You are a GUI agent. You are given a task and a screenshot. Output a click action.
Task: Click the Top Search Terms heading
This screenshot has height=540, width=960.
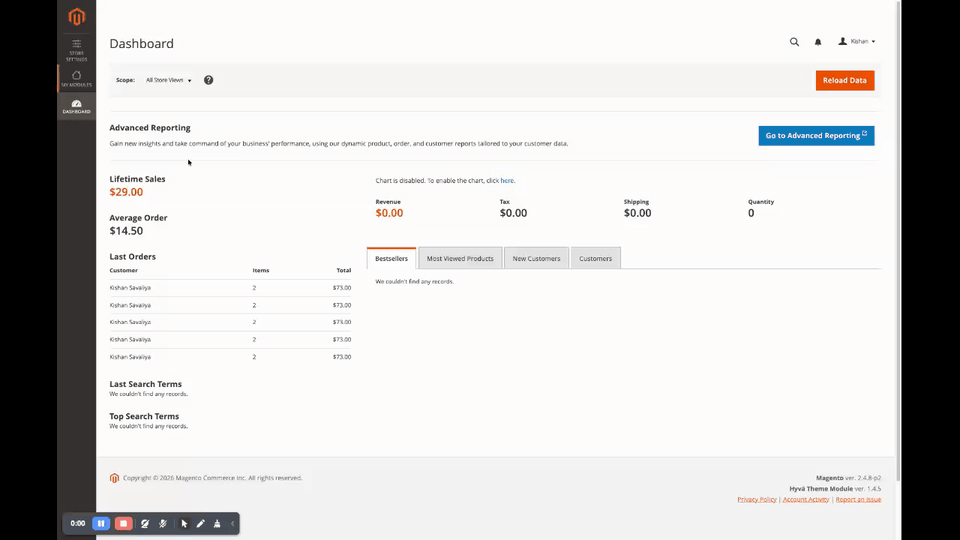point(144,416)
